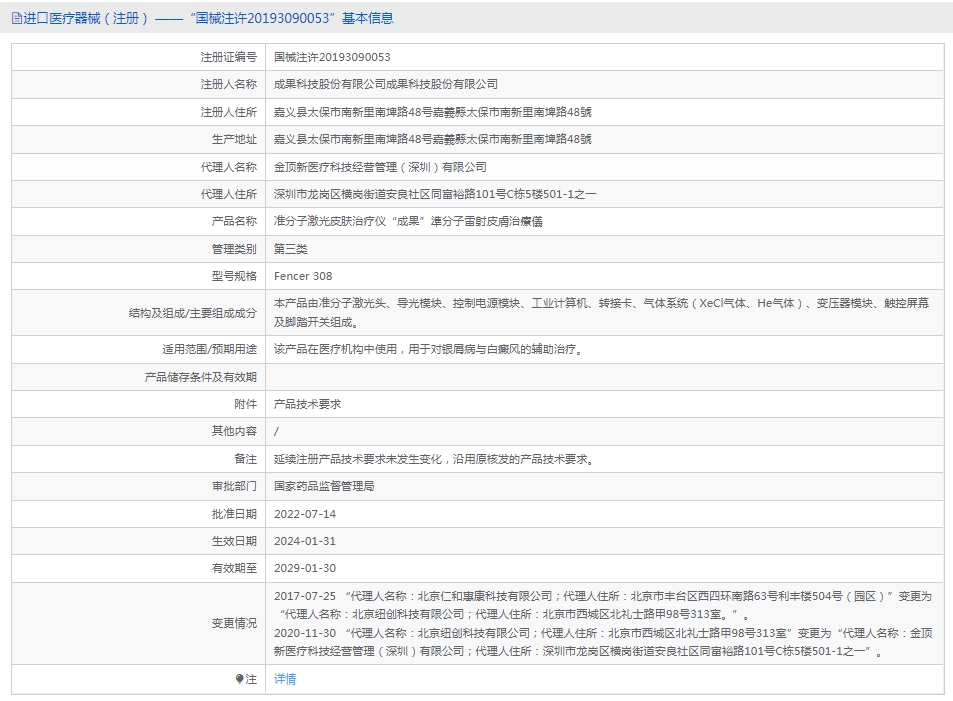
Task: Click the 生产地址 address value
Action: pyautogui.click(x=432, y=139)
